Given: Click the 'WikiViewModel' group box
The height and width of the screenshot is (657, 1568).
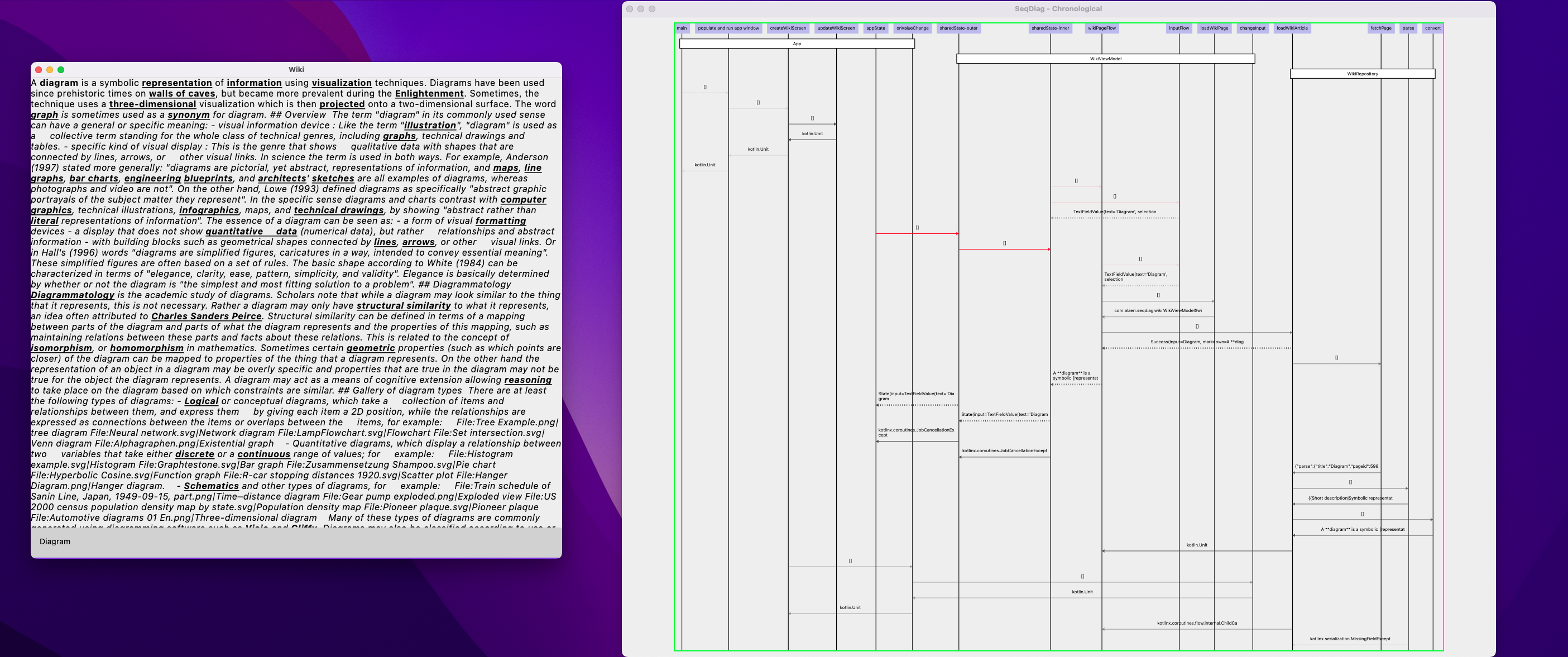Looking at the screenshot, I should point(1105,59).
